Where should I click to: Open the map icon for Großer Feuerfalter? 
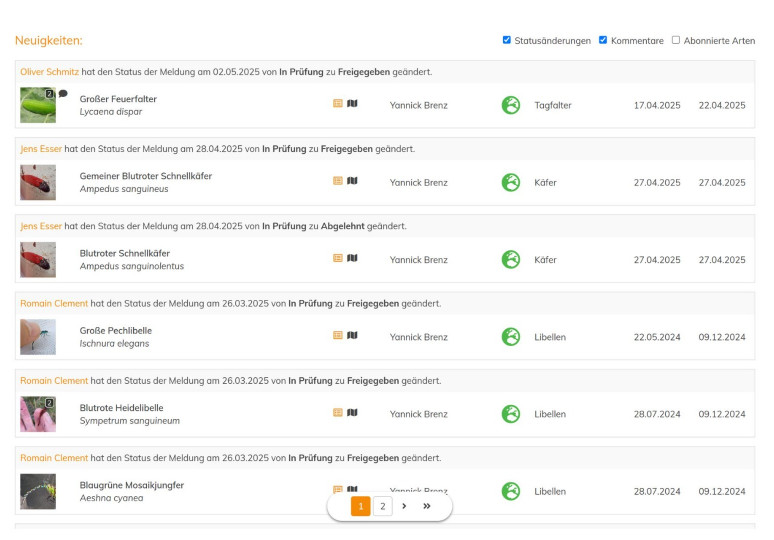tap(352, 103)
